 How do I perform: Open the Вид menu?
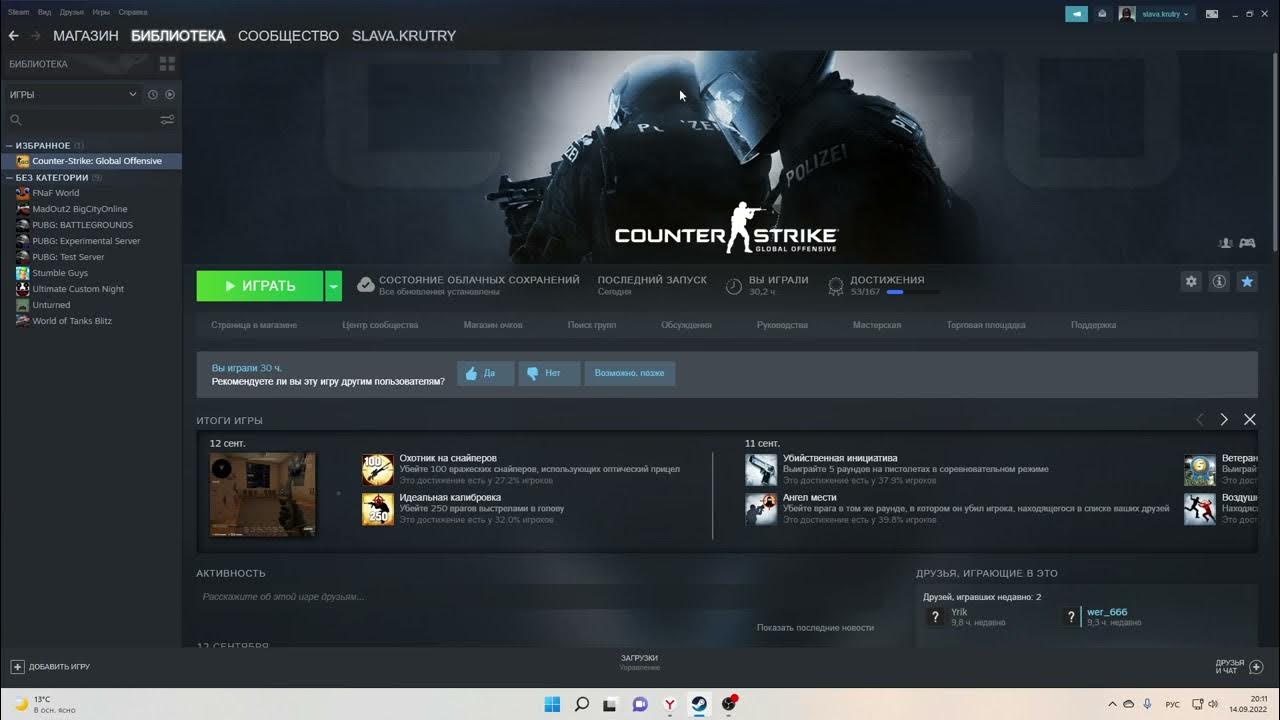44,12
